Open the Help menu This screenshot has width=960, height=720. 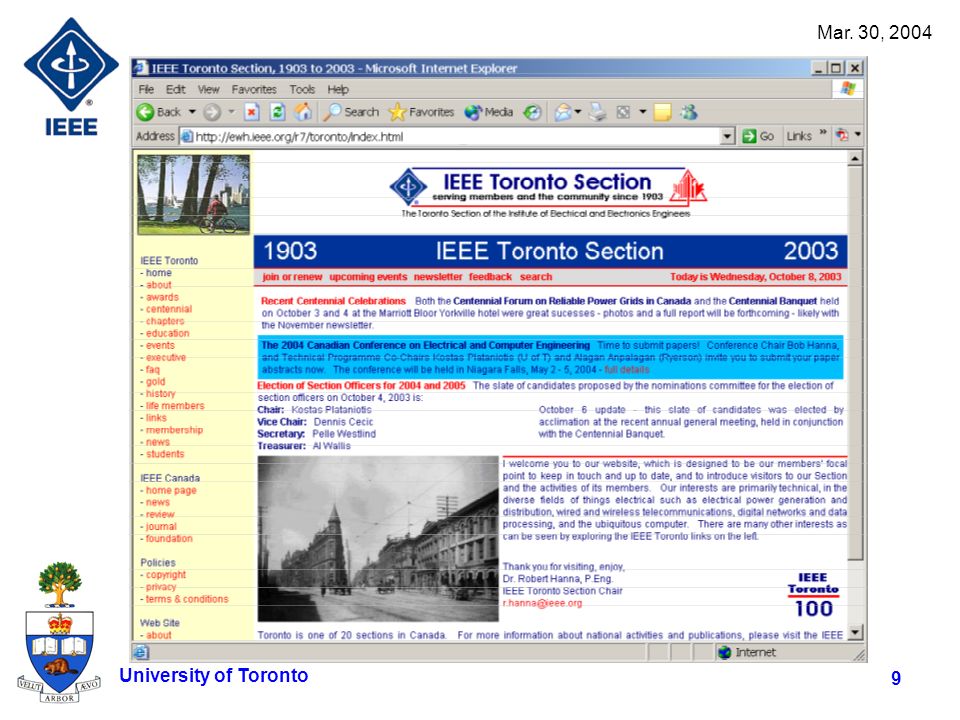[337, 89]
